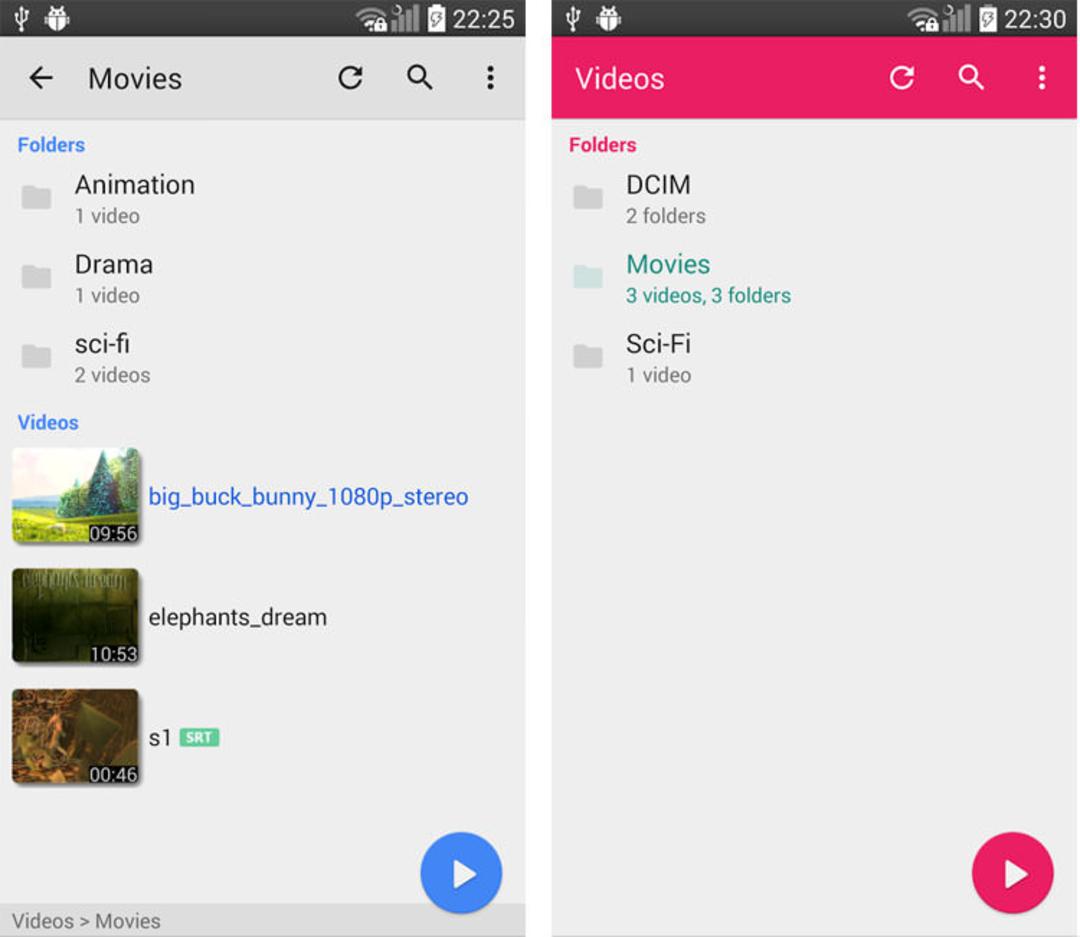Tap Videos in the breadcrumb path
Image resolution: width=1080 pixels, height=937 pixels.
click(43, 921)
